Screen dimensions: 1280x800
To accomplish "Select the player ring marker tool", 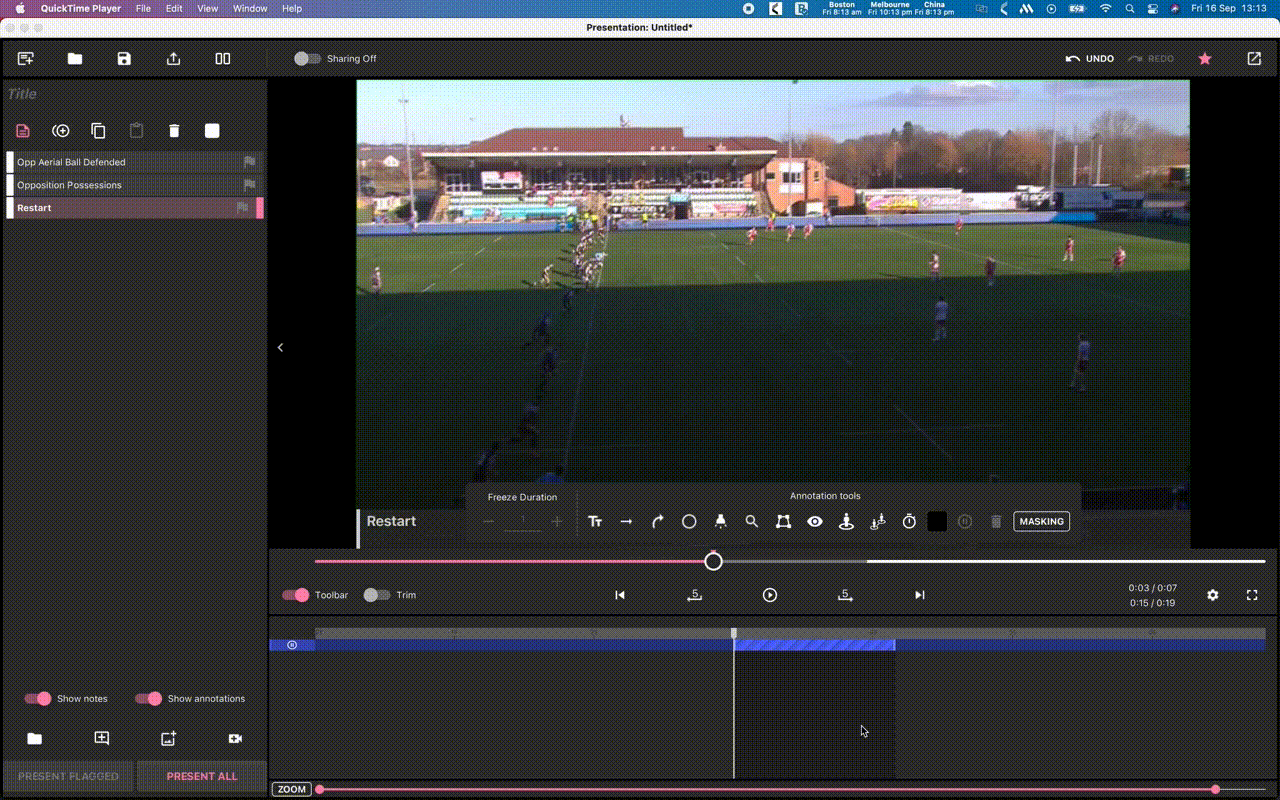I will click(846, 521).
